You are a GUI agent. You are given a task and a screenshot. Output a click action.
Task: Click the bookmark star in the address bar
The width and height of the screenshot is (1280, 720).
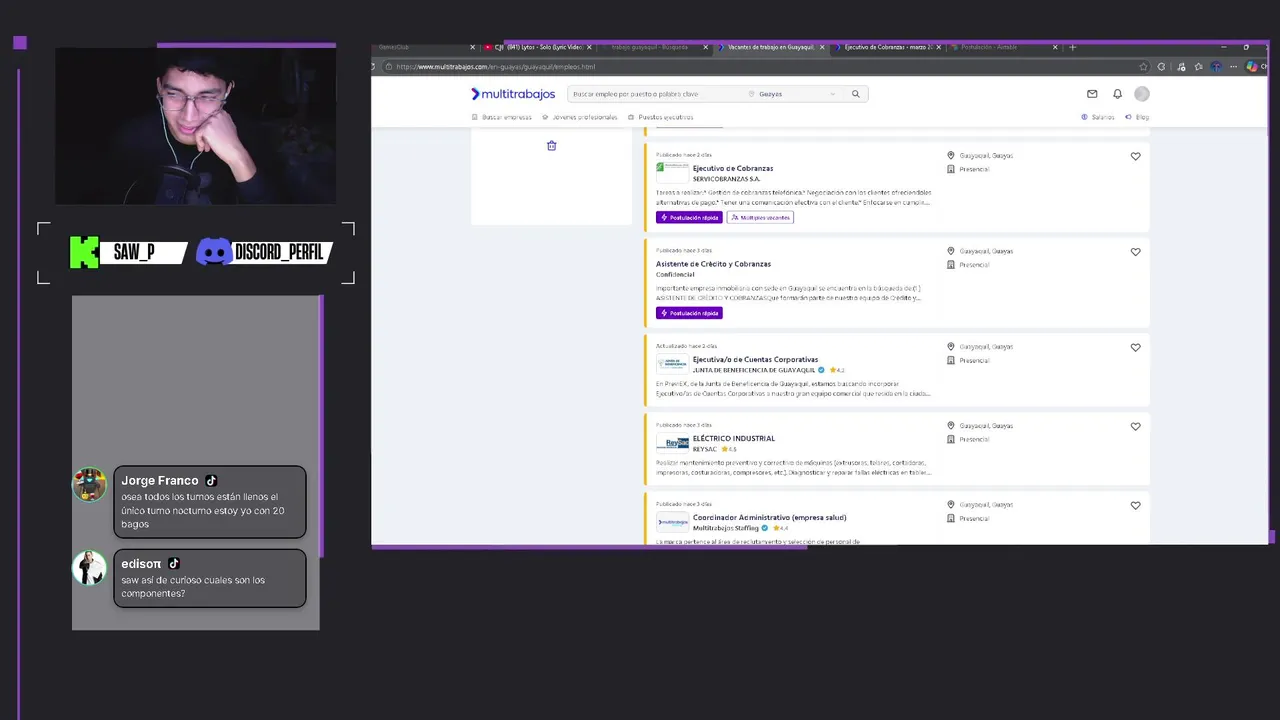coord(1143,67)
